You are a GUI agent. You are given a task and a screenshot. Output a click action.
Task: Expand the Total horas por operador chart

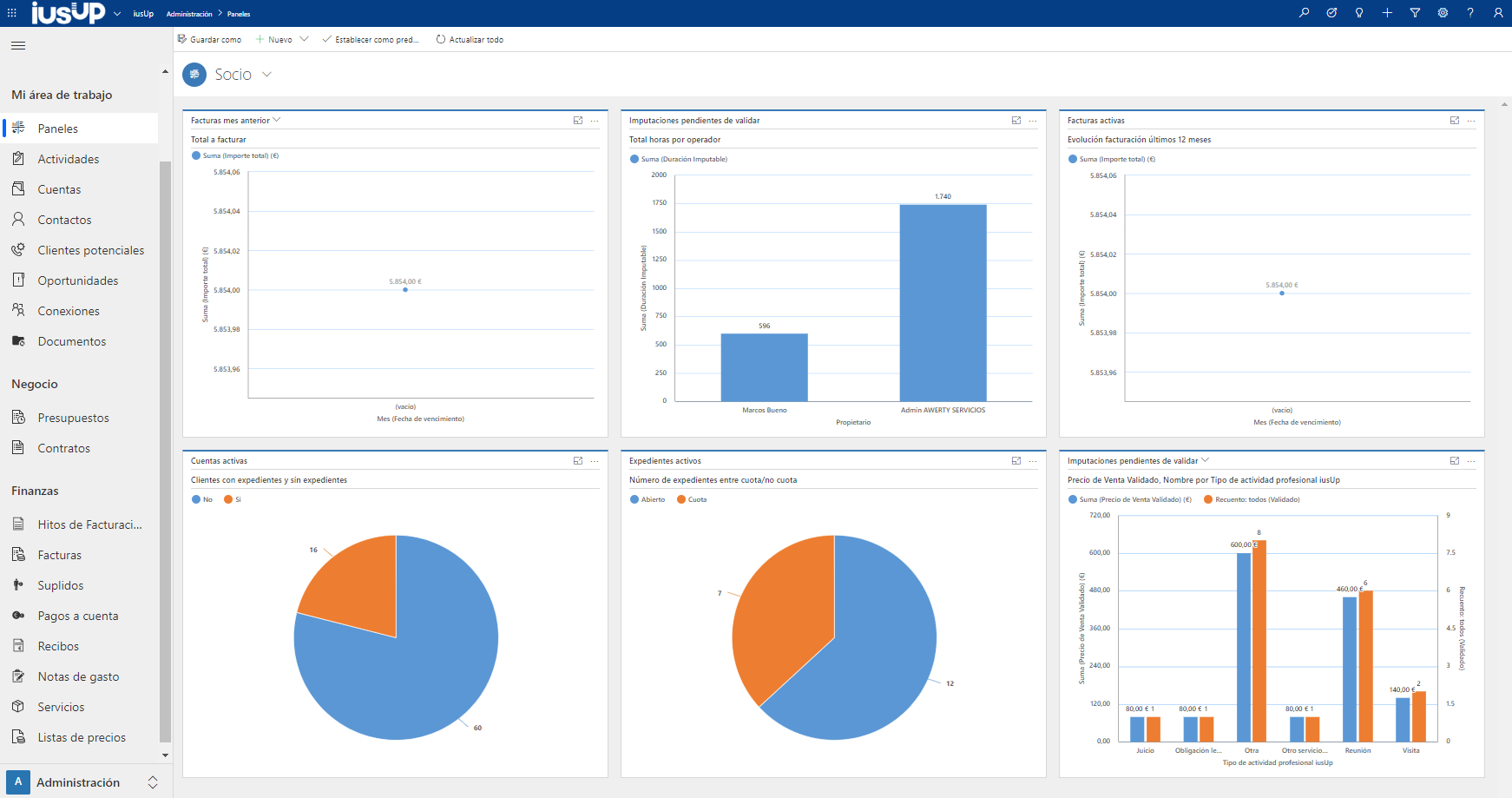(1016, 121)
